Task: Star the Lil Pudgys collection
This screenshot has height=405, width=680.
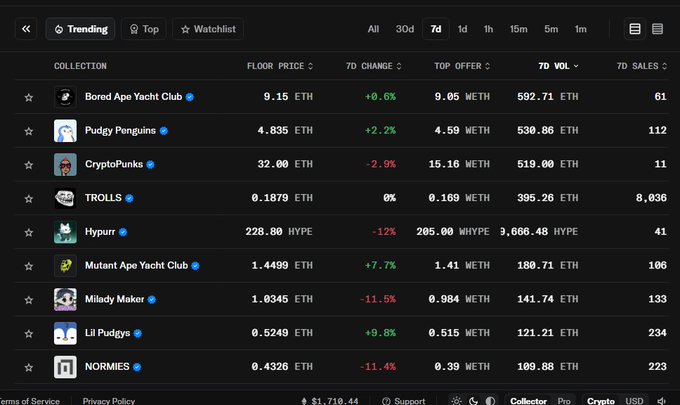Action: point(29,333)
